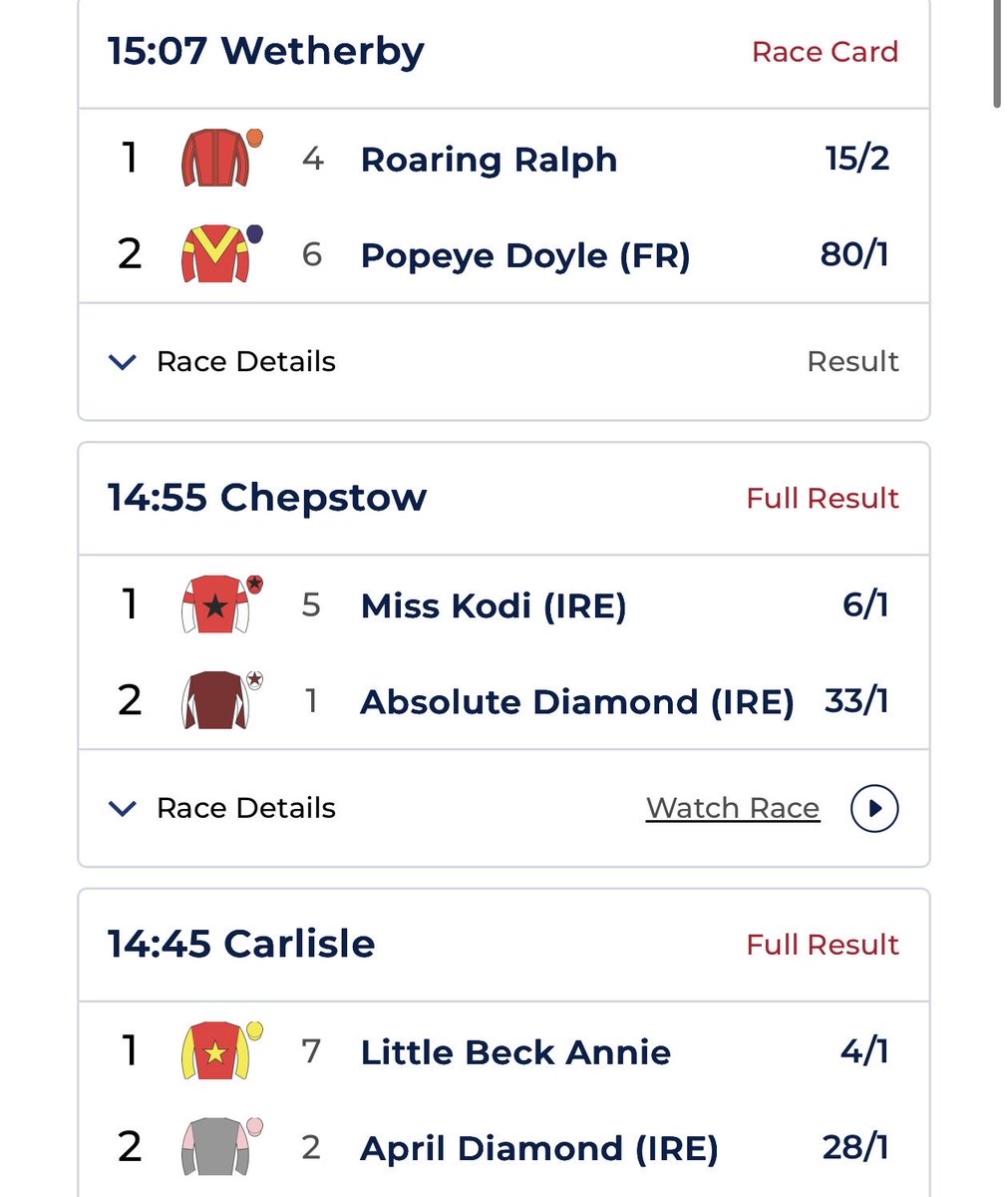Click the Watch Race link
The height and width of the screenshot is (1197, 1008).
pyautogui.click(x=733, y=808)
